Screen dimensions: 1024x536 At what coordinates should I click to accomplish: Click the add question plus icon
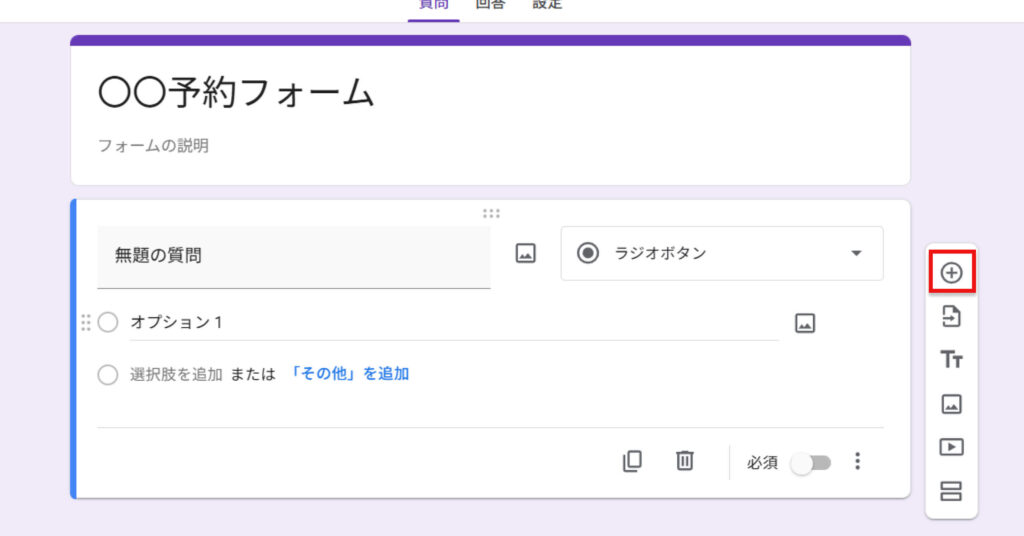click(x=951, y=272)
